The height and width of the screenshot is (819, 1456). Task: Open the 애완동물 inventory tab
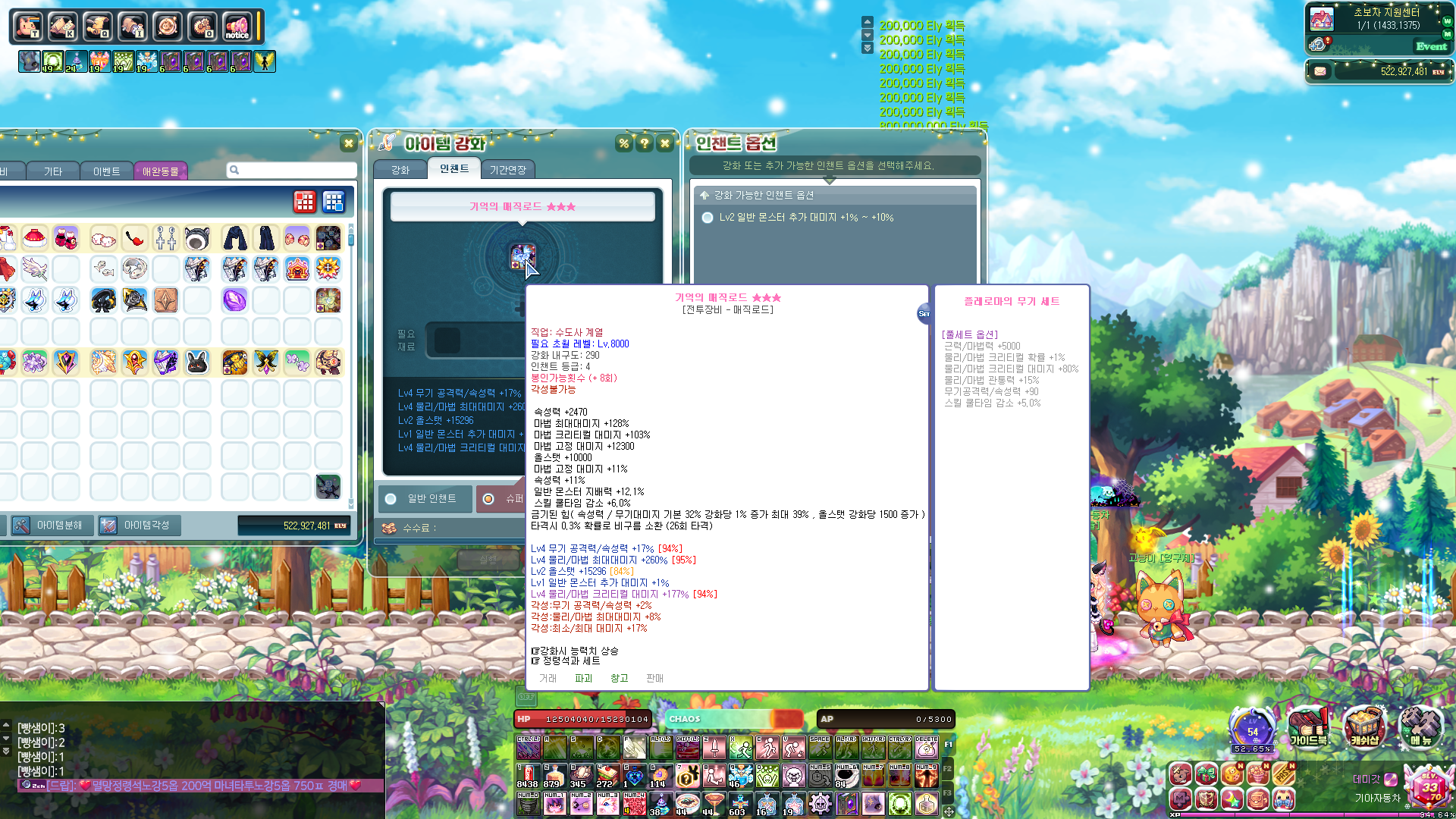click(161, 171)
